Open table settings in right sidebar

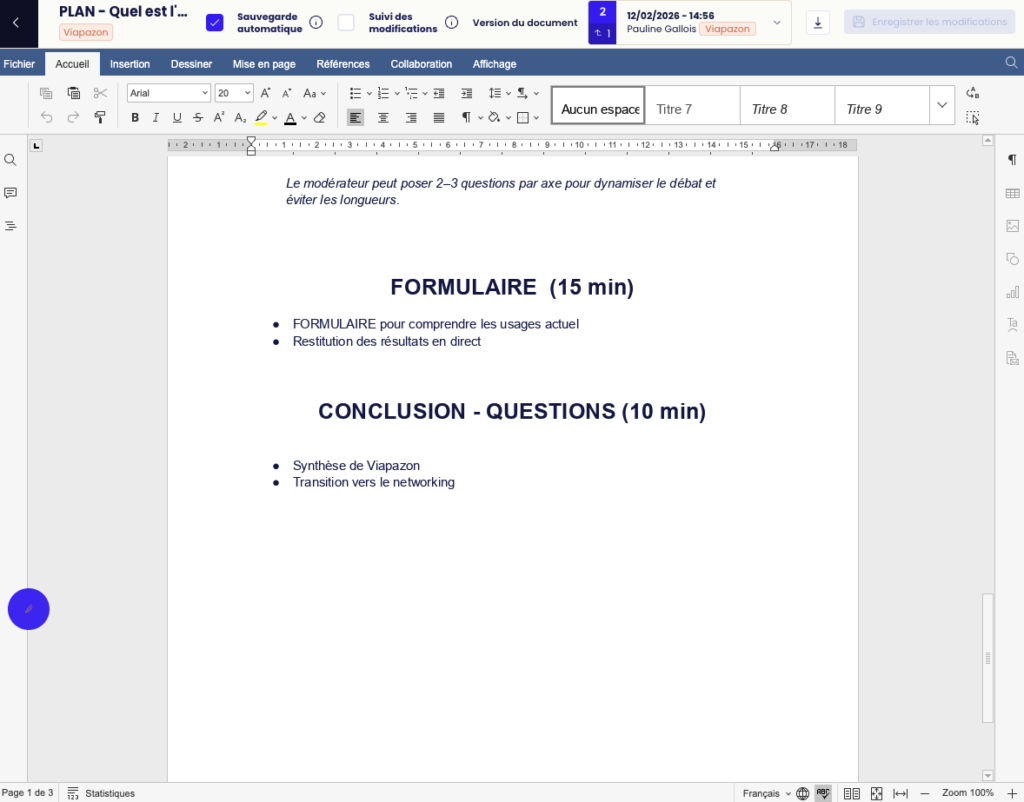(x=1012, y=193)
